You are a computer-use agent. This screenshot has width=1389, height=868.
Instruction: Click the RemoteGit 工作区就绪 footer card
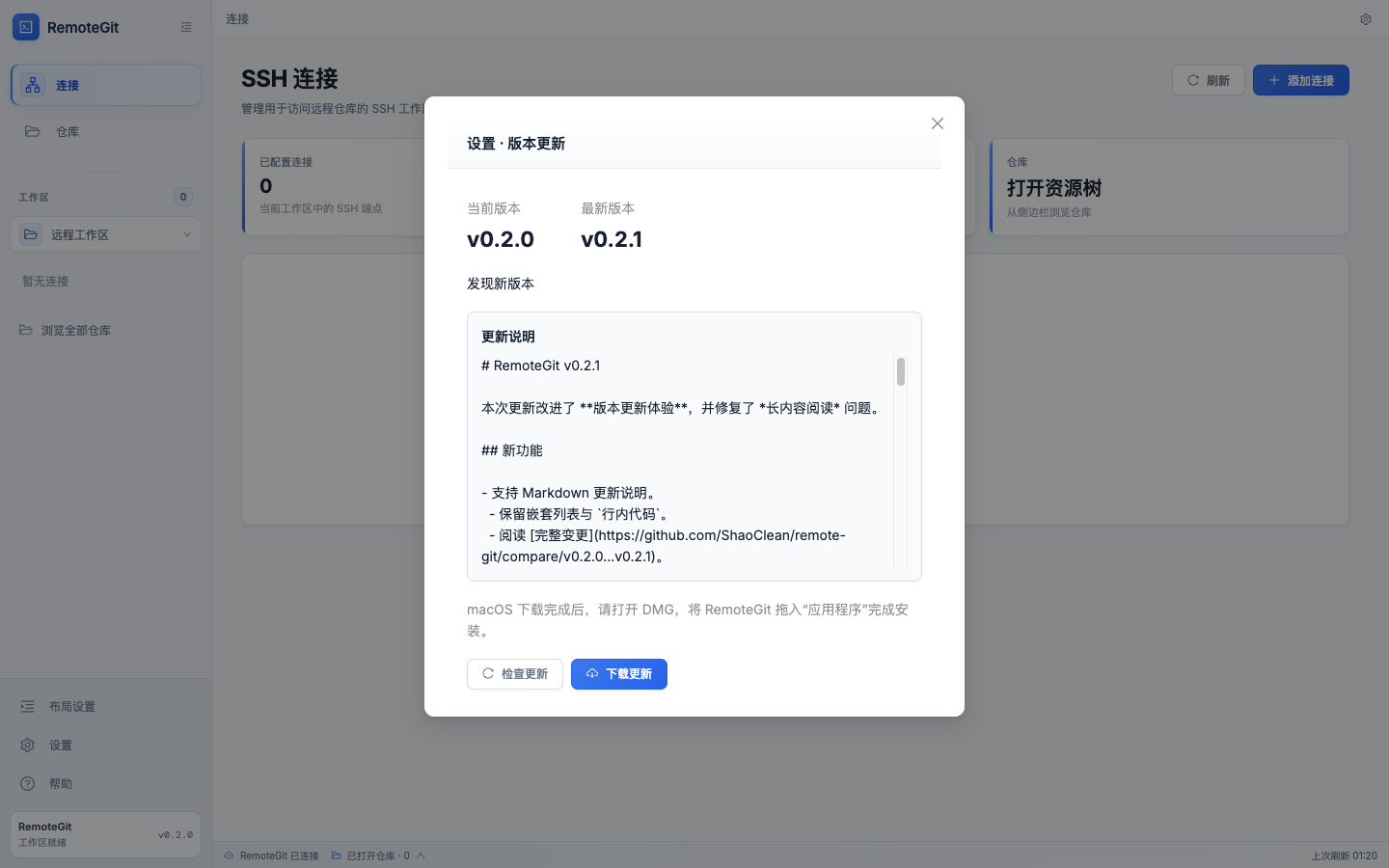[106, 834]
